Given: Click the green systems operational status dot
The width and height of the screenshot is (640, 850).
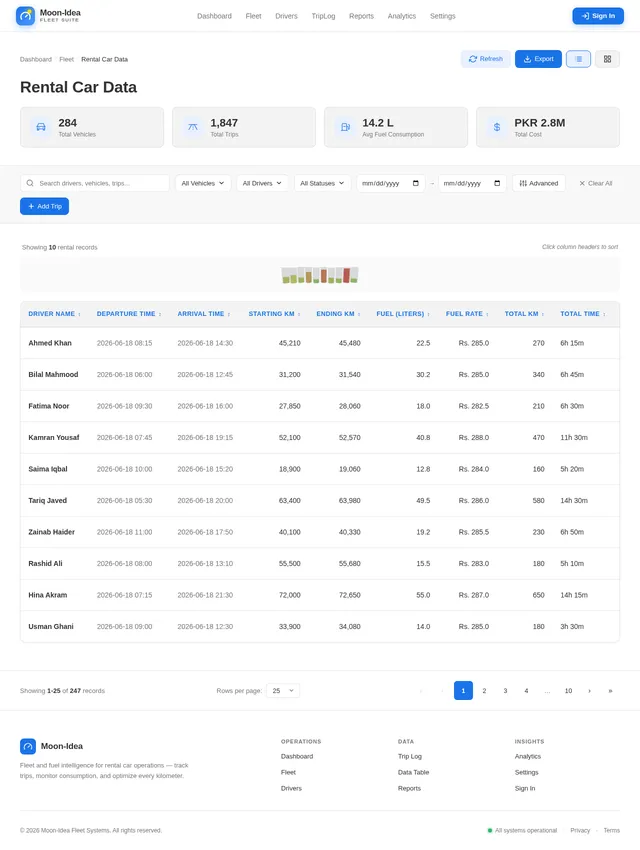Looking at the screenshot, I should [x=490, y=830].
